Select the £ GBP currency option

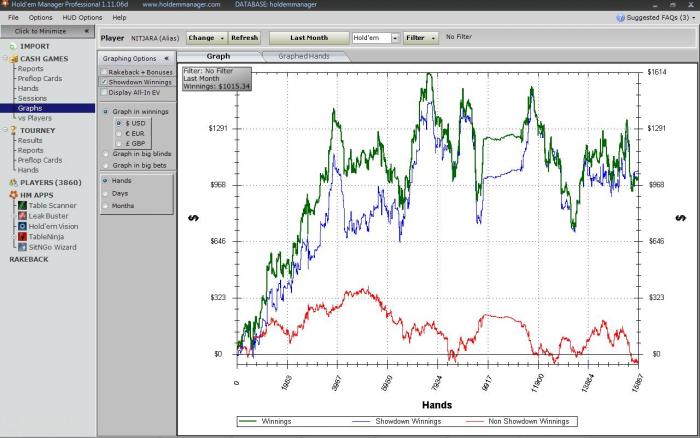[119, 143]
